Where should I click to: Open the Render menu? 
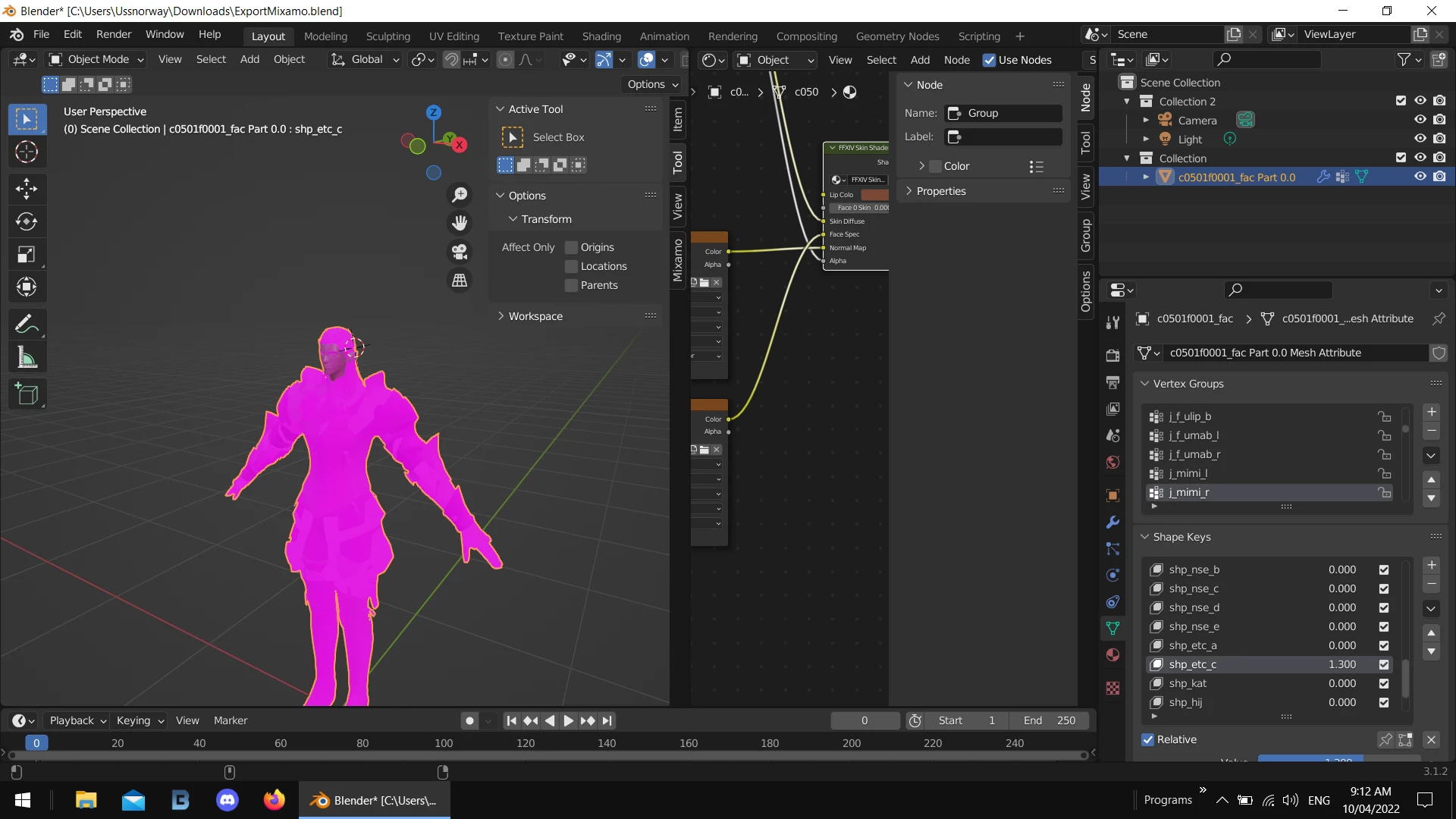point(114,34)
